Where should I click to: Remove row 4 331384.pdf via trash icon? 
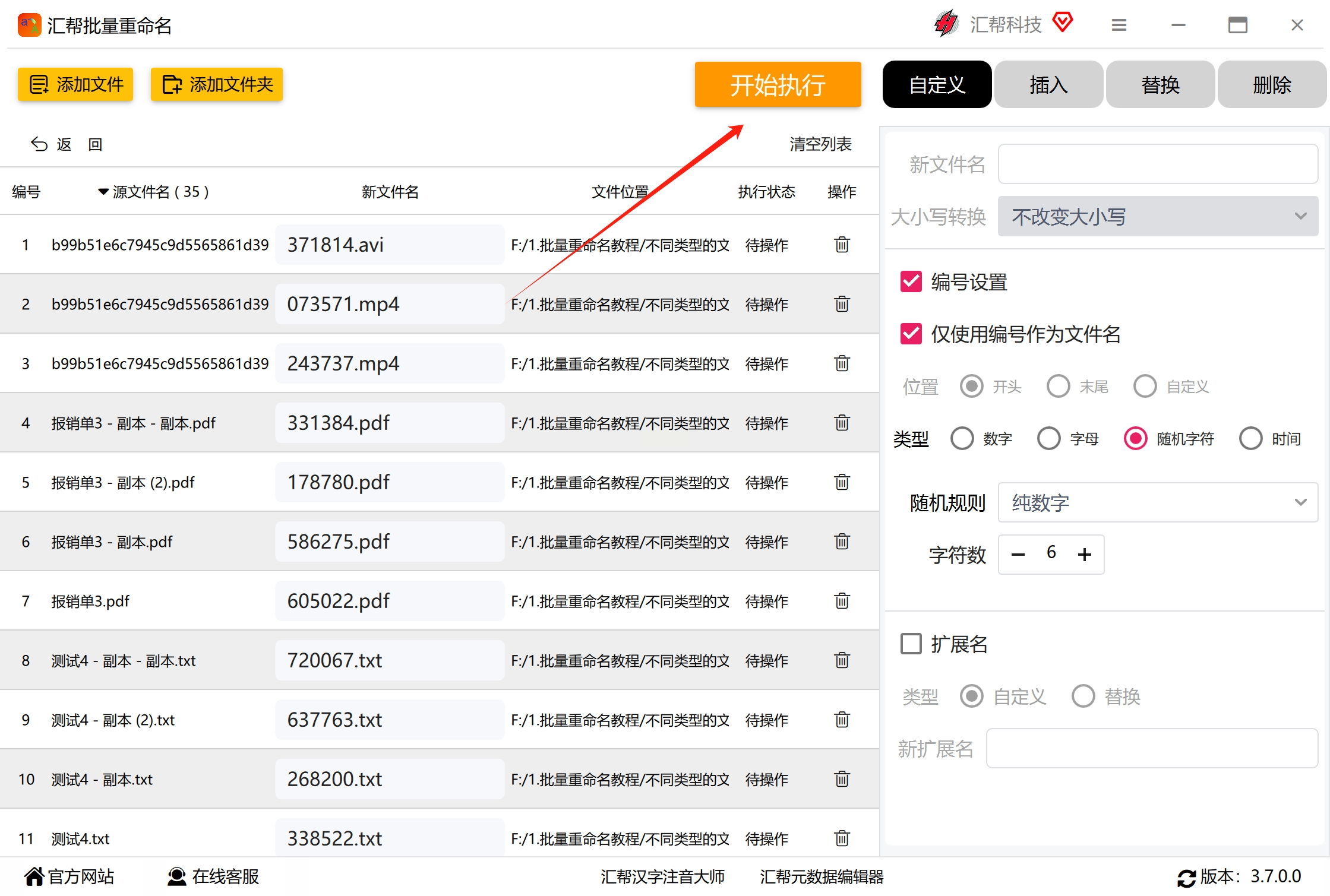coord(842,423)
